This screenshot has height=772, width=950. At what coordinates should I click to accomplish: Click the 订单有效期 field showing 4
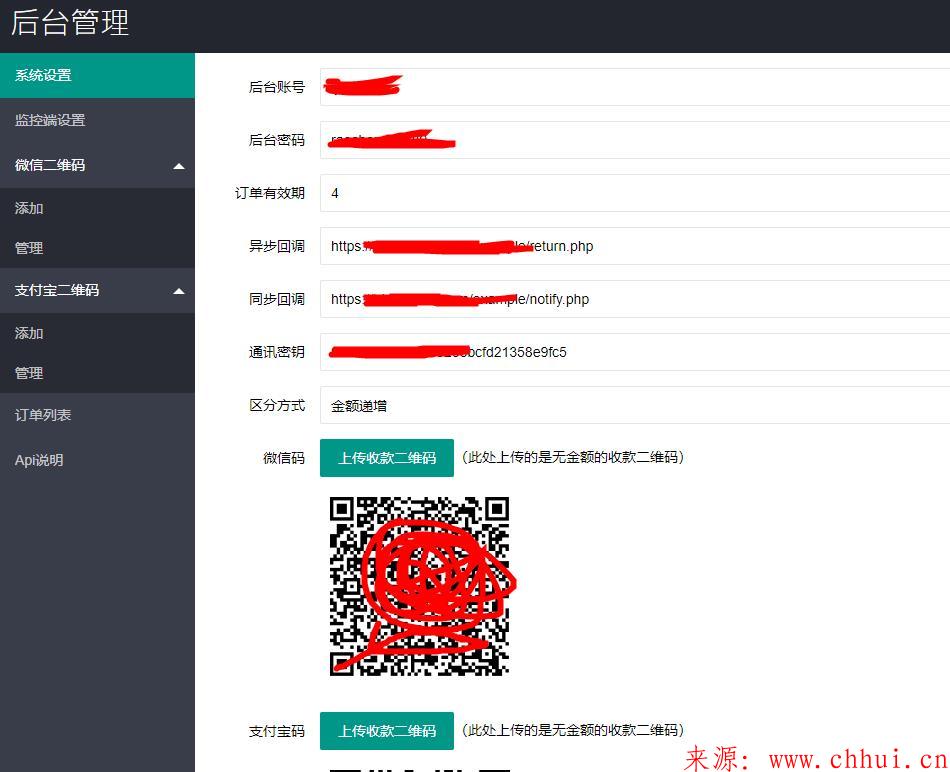pyautogui.click(x=635, y=193)
